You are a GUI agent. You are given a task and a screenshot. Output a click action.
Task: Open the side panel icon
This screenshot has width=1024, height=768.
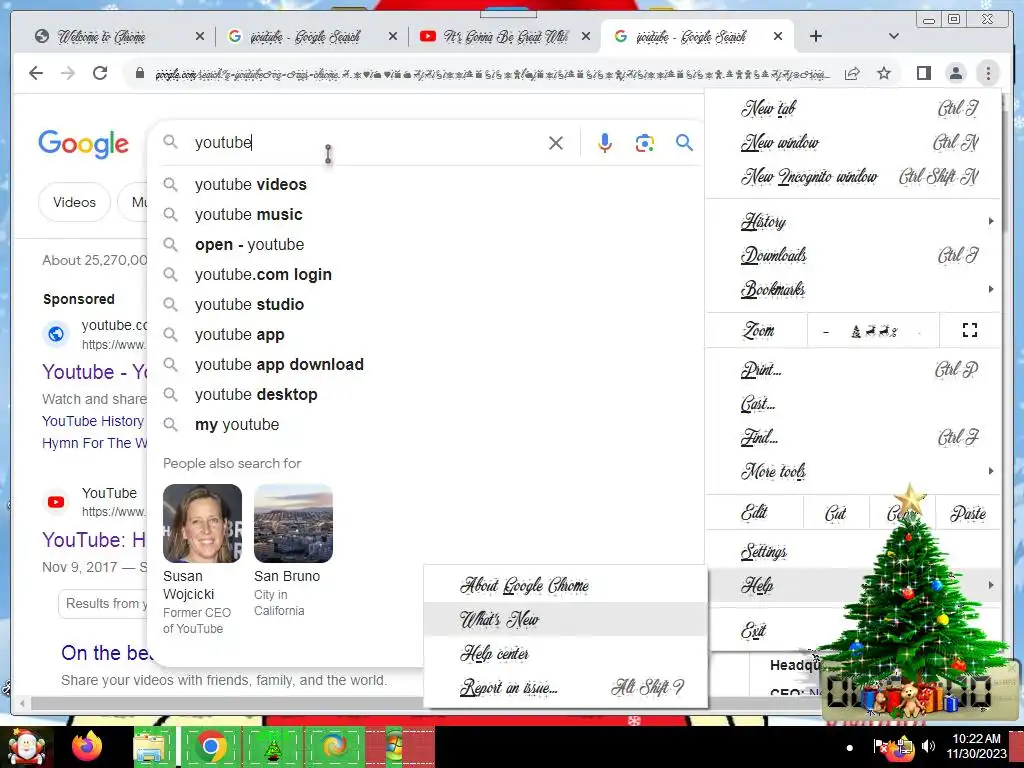(923, 73)
